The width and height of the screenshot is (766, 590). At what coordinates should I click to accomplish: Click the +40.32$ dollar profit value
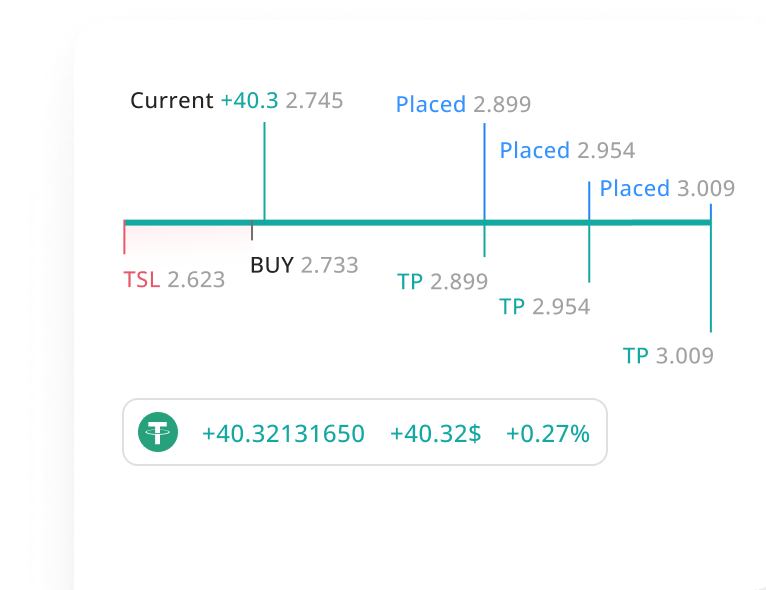click(435, 434)
